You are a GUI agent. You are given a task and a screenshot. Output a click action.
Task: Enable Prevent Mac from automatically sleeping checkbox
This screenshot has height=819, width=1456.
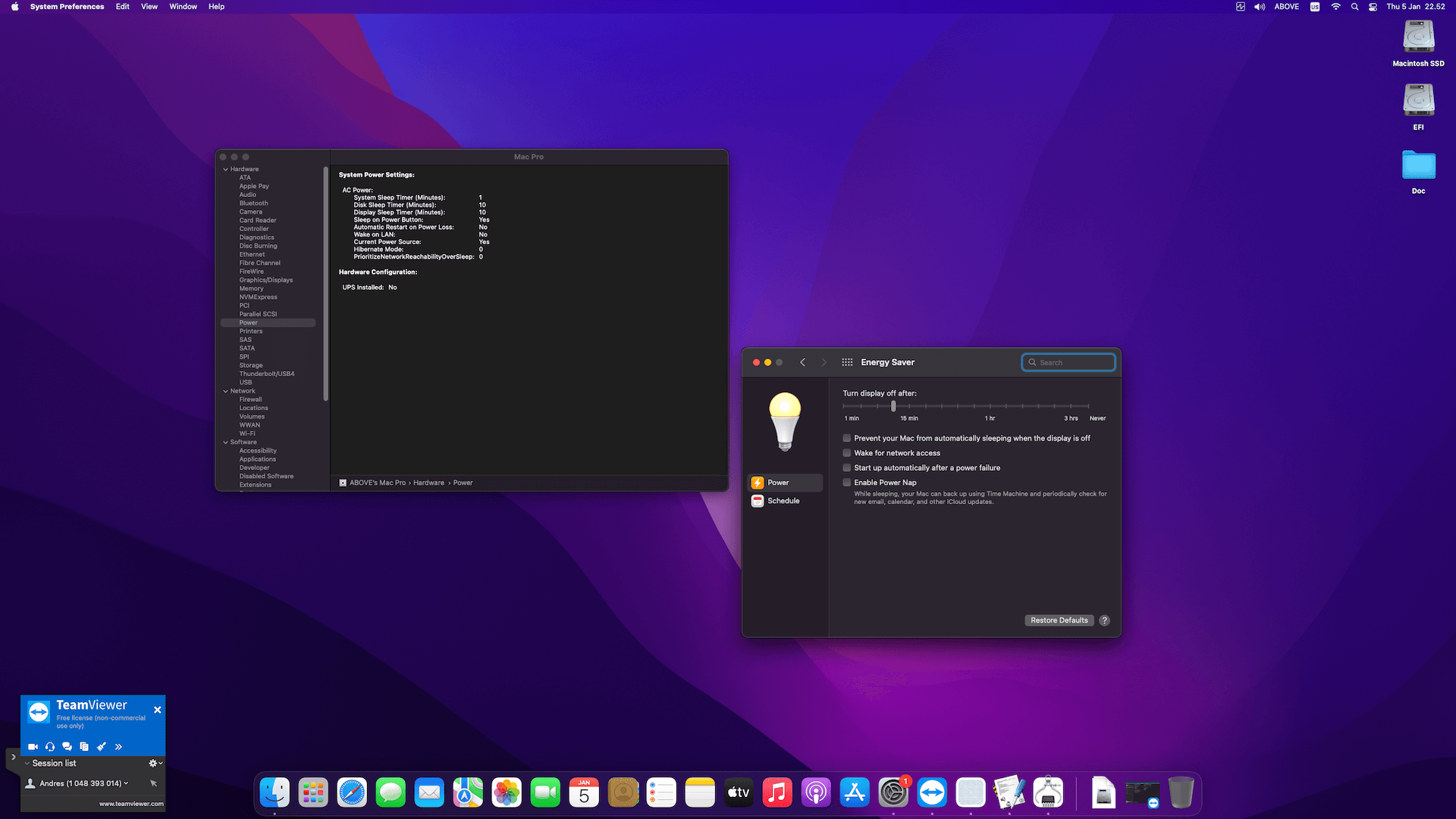tap(847, 438)
